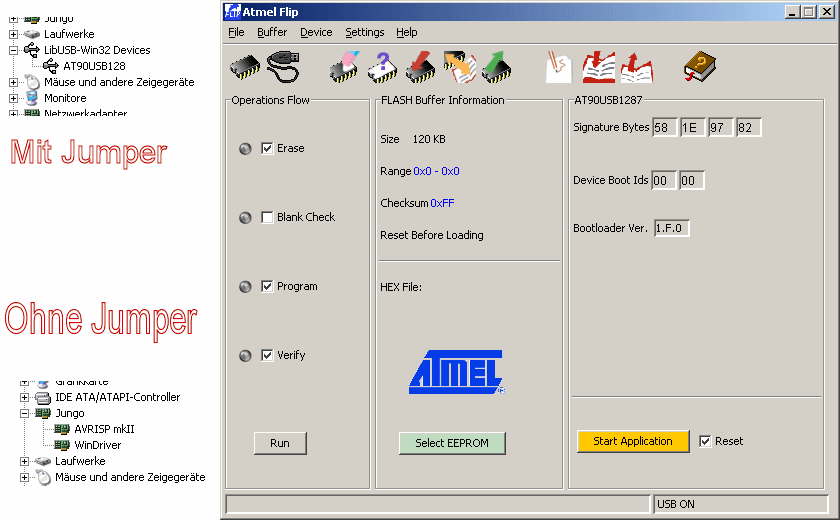Viewport: 840px width, 520px height.
Task: Select the IDE ATA/ATAPI-Controller icon
Action: pos(43,397)
